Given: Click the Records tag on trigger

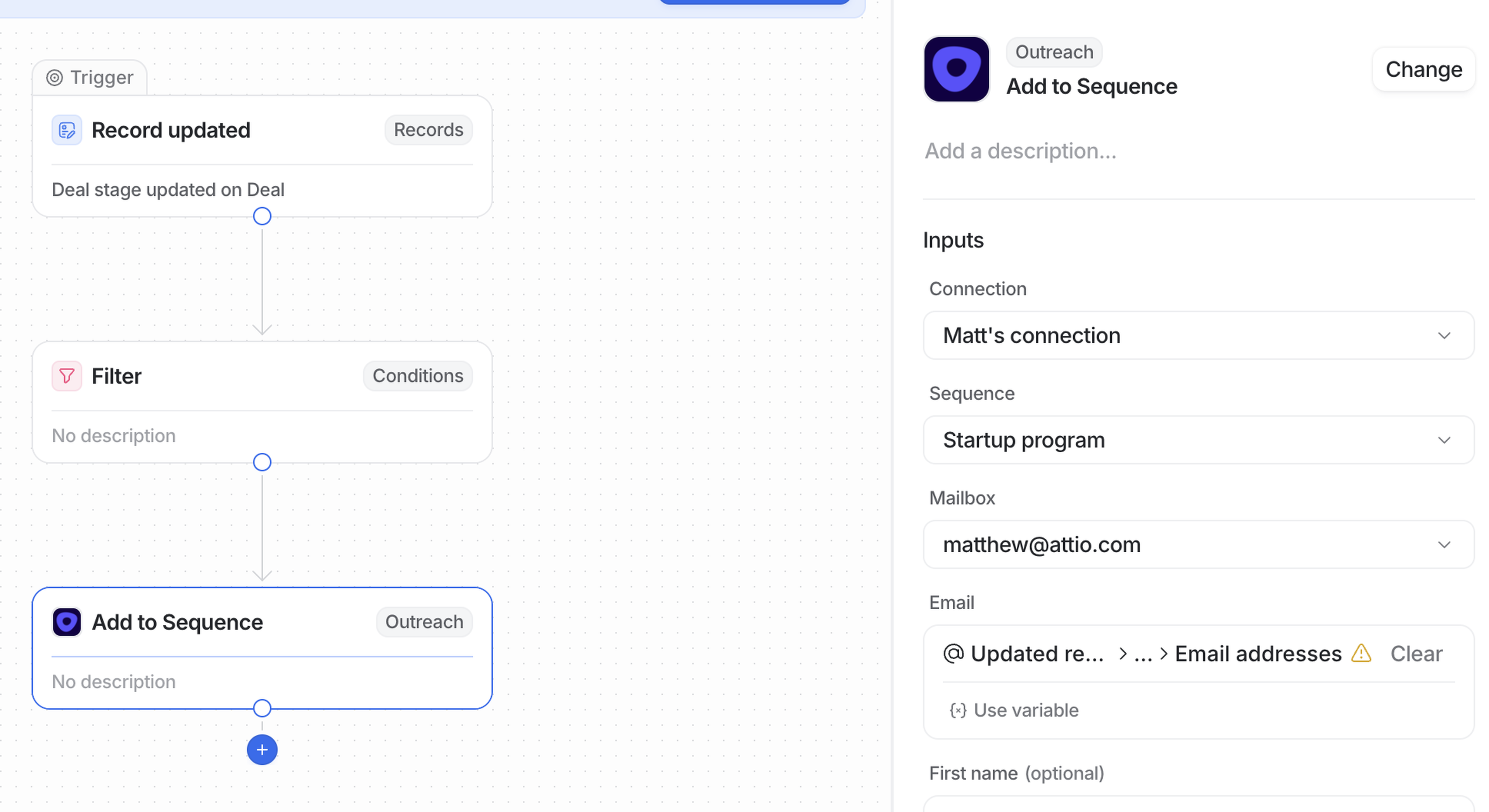Looking at the screenshot, I should coord(428,130).
